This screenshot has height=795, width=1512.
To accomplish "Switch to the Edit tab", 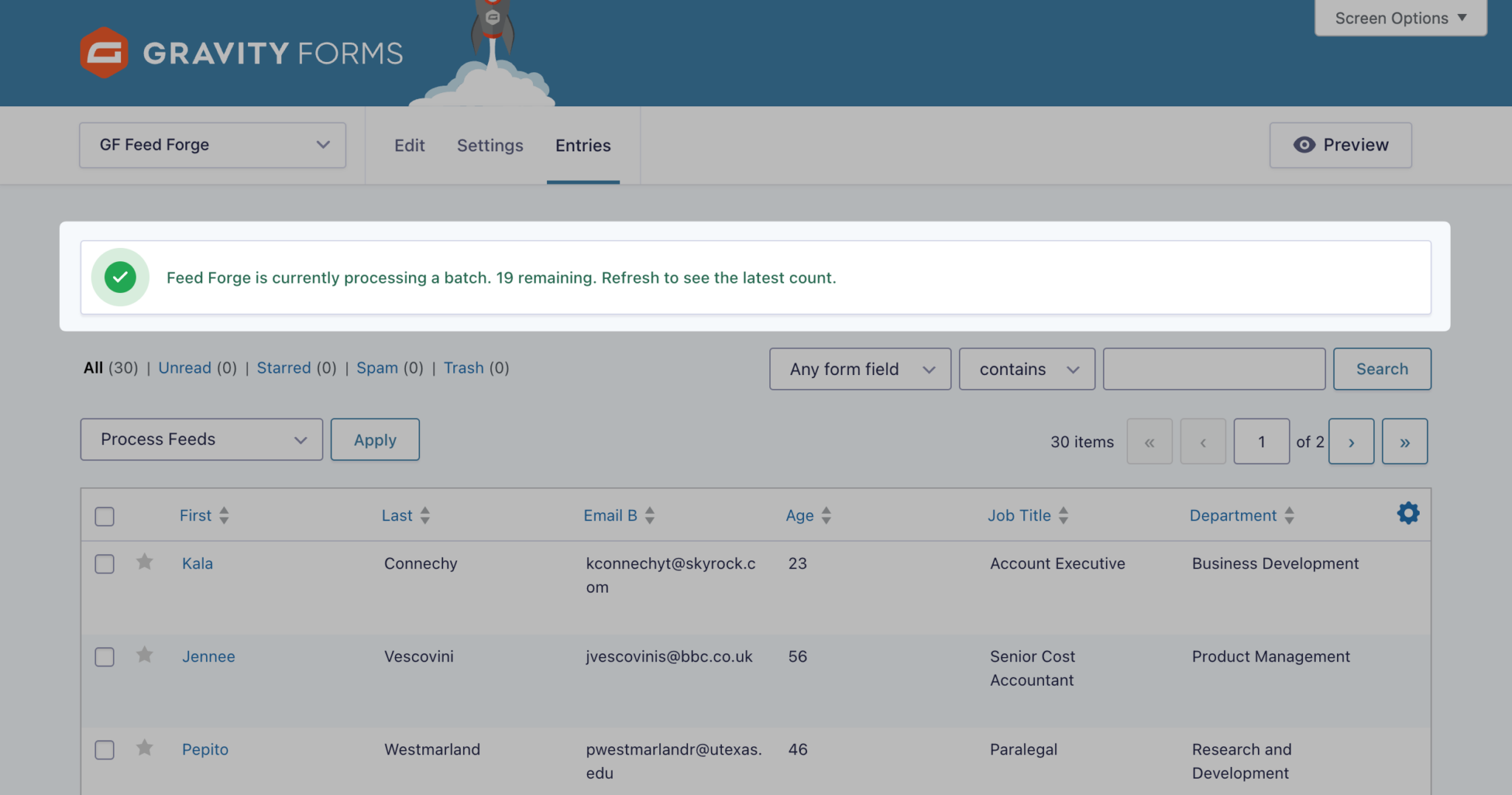I will click(x=409, y=145).
